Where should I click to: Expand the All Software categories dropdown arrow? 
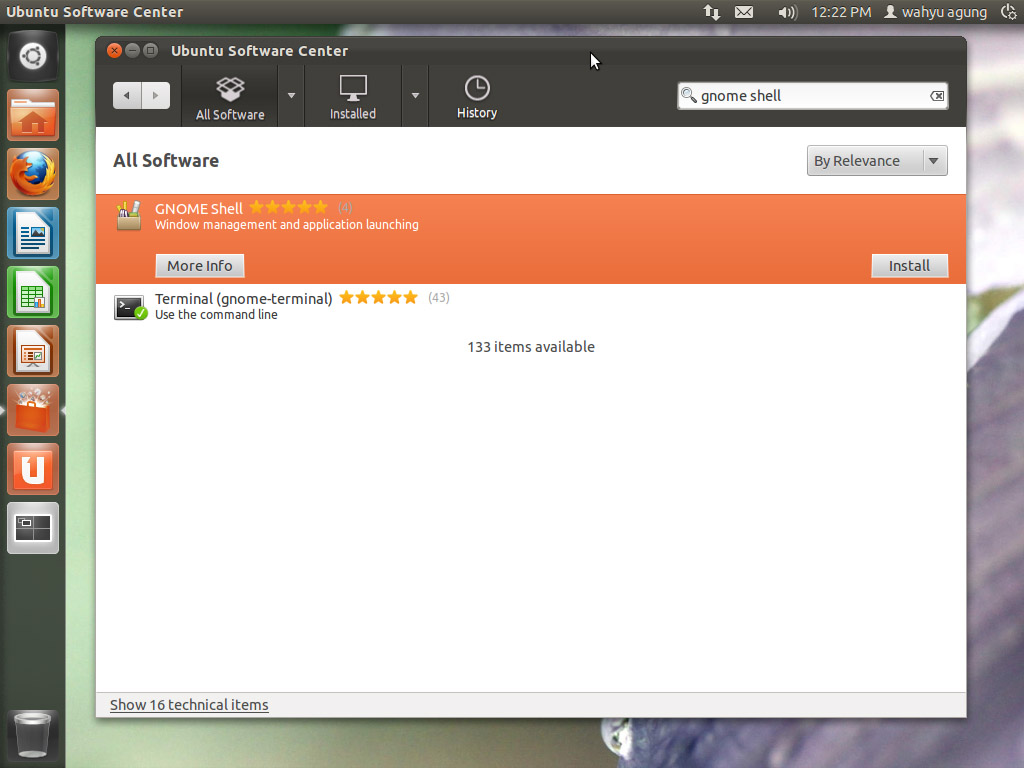pos(291,95)
